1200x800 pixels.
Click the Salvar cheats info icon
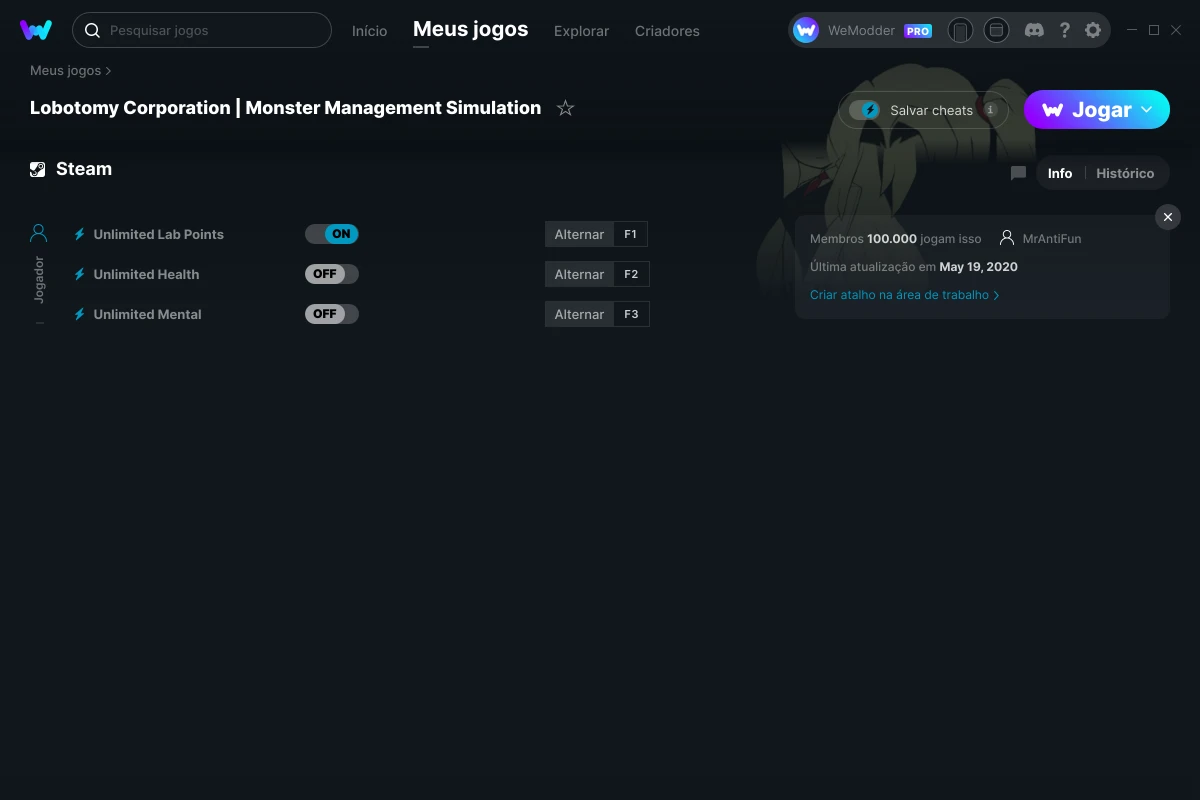coord(990,110)
